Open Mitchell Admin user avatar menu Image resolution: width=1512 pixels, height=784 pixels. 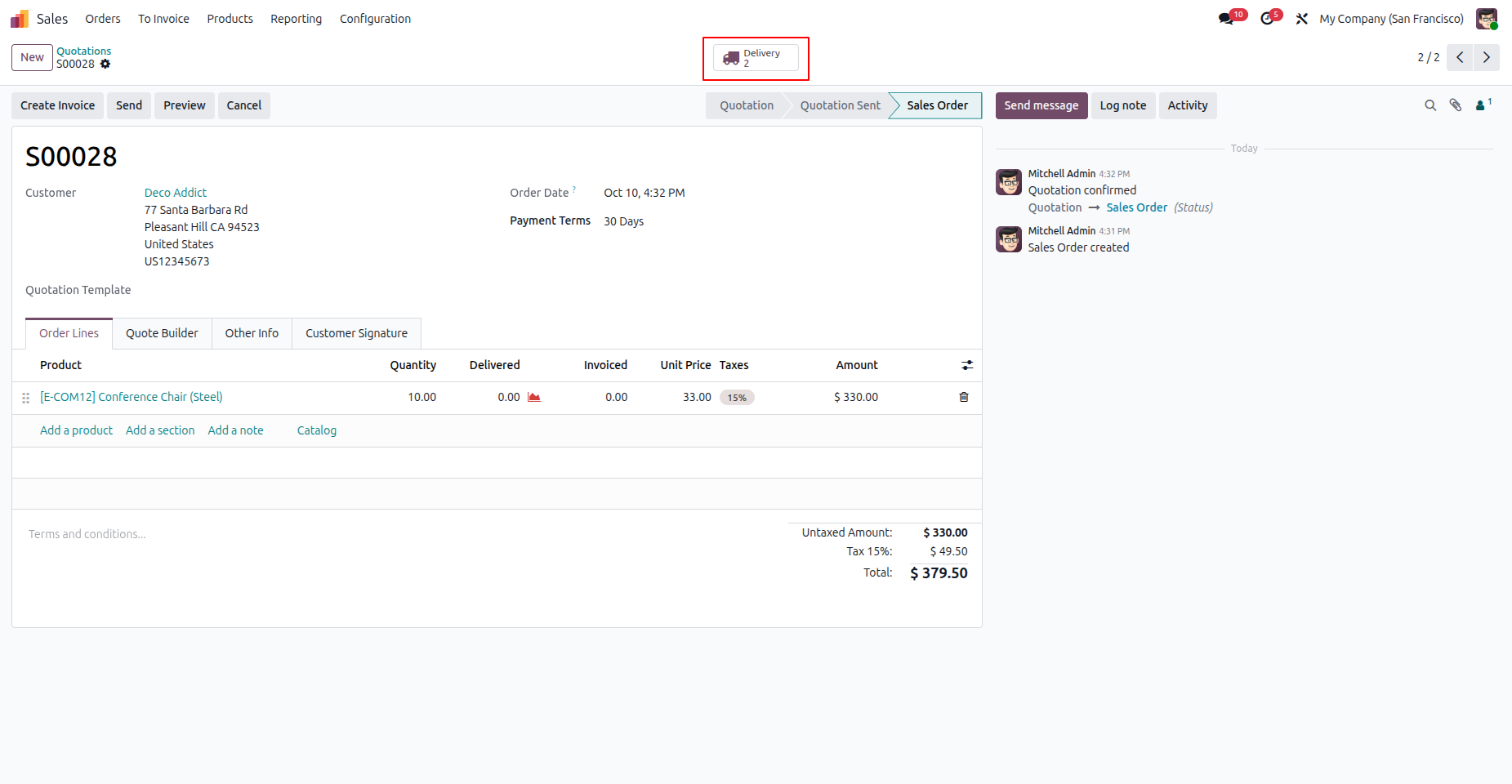coord(1487,19)
